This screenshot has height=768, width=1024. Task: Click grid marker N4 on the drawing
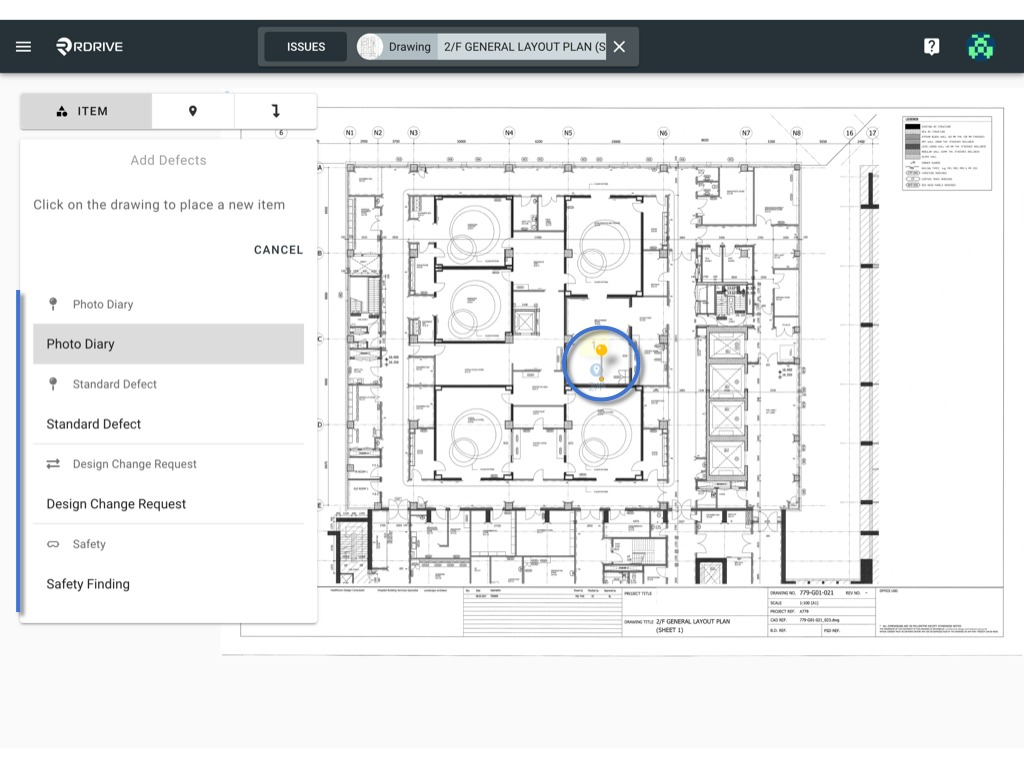click(x=509, y=133)
